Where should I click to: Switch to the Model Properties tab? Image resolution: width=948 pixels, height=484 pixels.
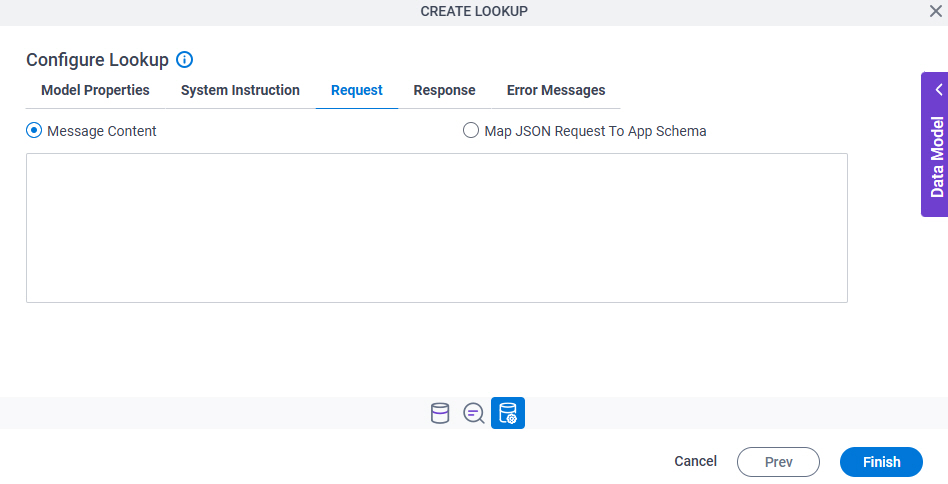click(x=95, y=90)
